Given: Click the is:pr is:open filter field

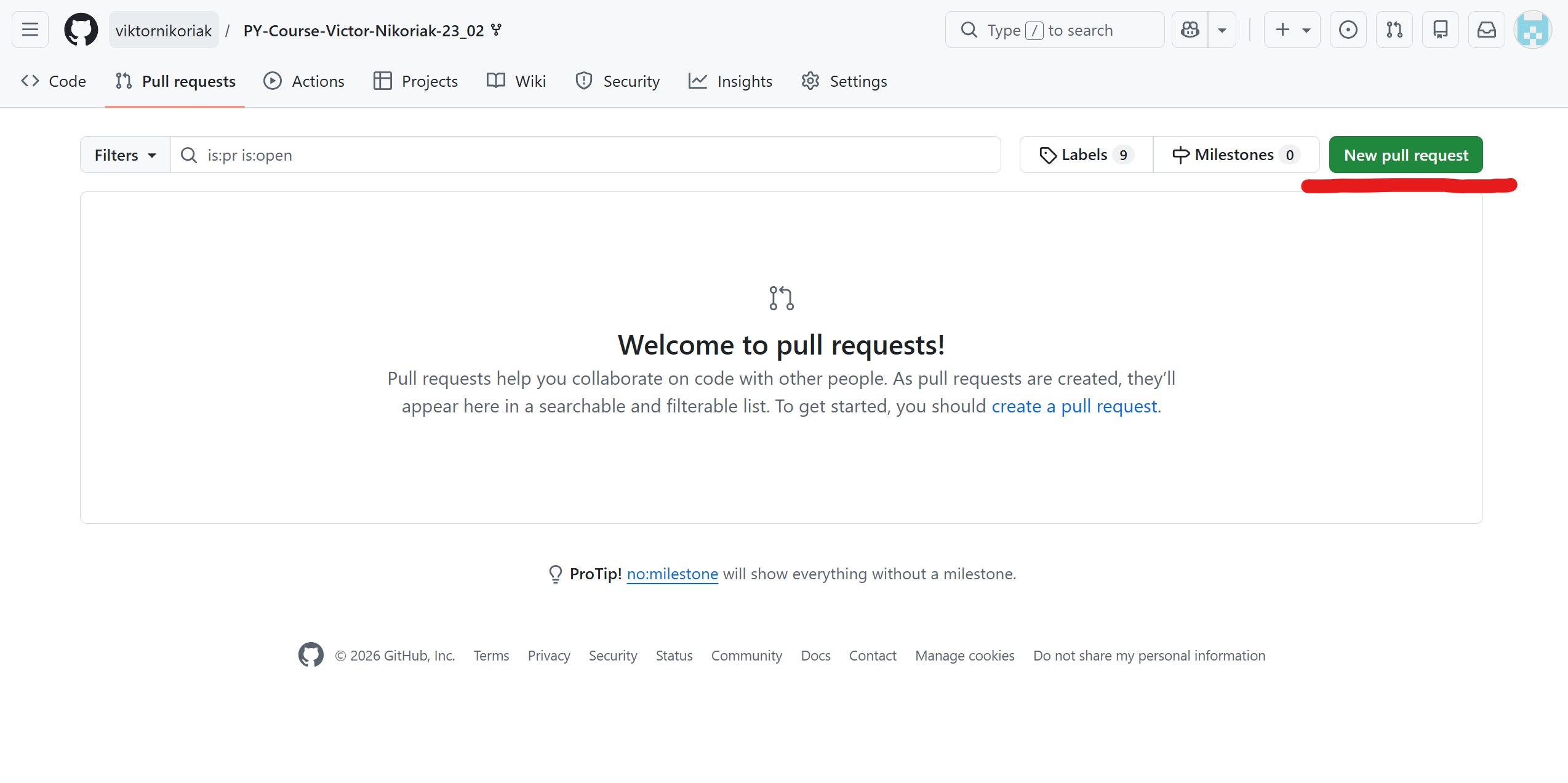Looking at the screenshot, I should point(586,155).
